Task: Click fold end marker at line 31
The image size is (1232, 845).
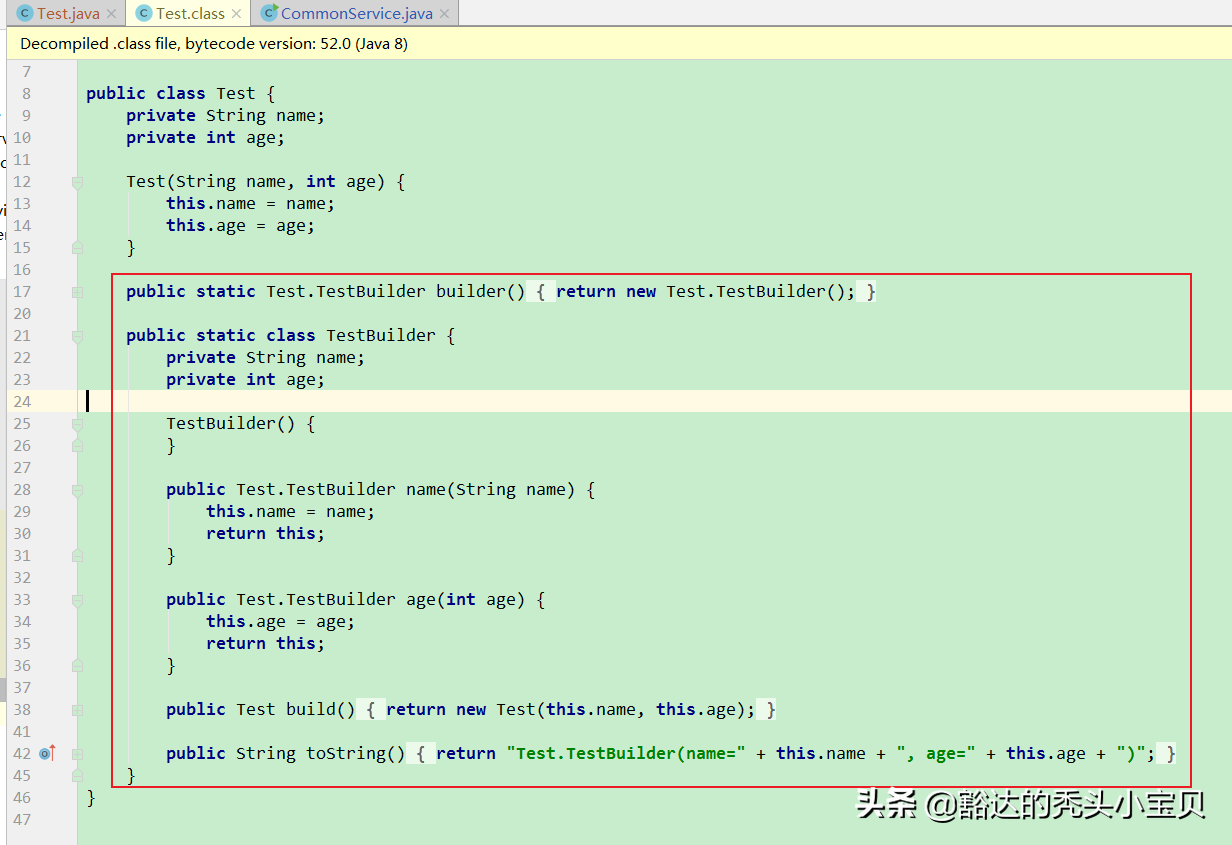Action: 77,556
